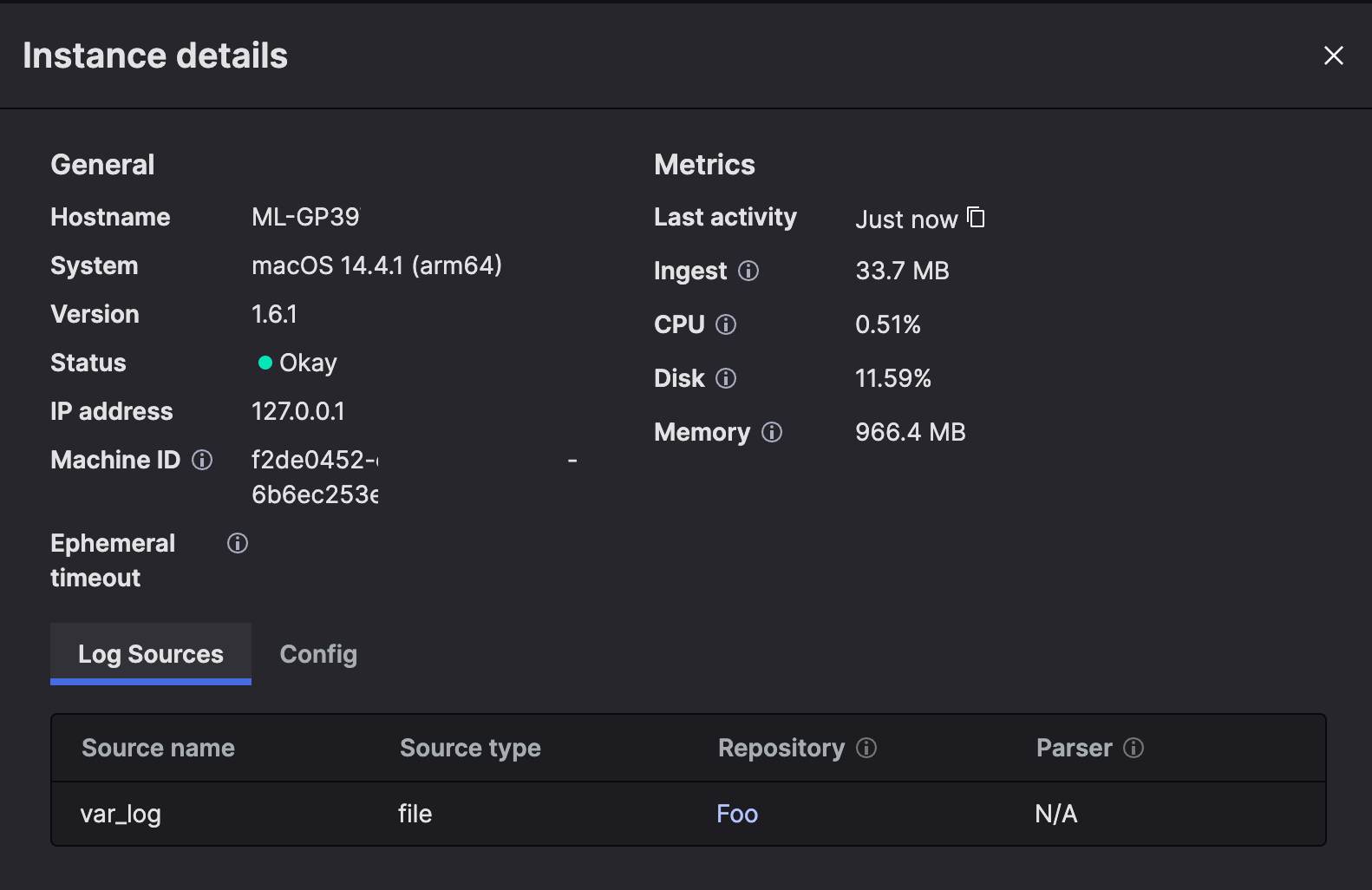Click the CPU info icon
This screenshot has width=1372, height=890.
click(726, 324)
